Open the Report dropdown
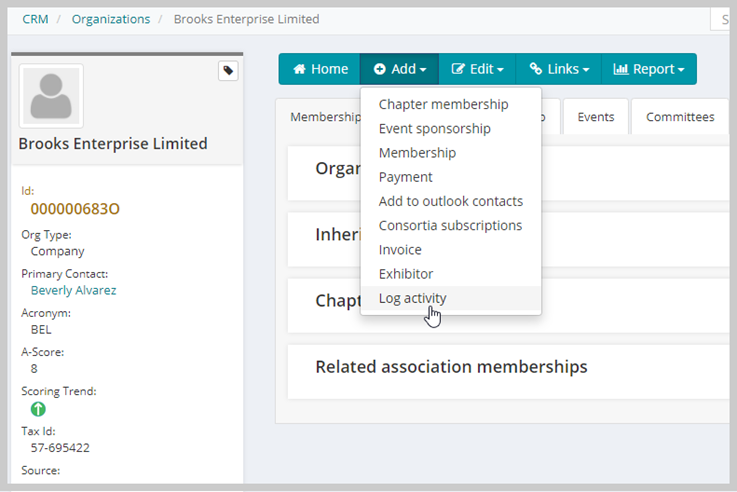 [x=649, y=69]
